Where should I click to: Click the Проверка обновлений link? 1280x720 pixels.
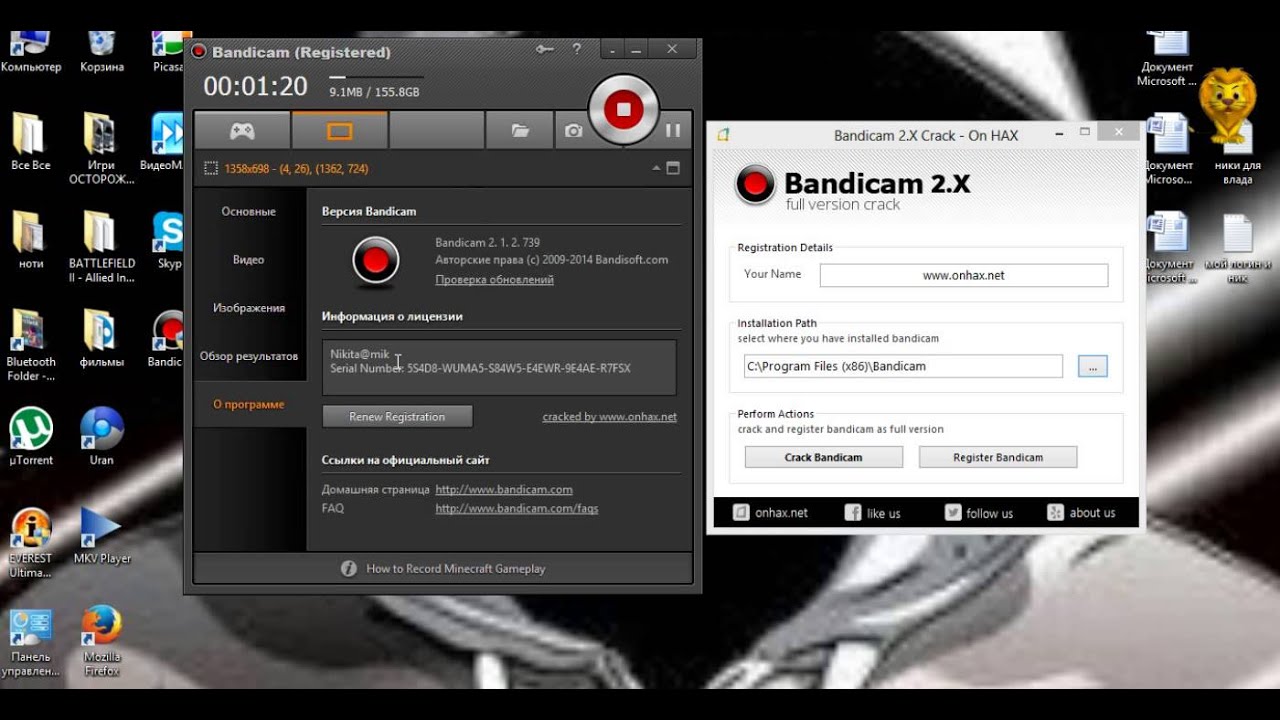pyautogui.click(x=494, y=280)
